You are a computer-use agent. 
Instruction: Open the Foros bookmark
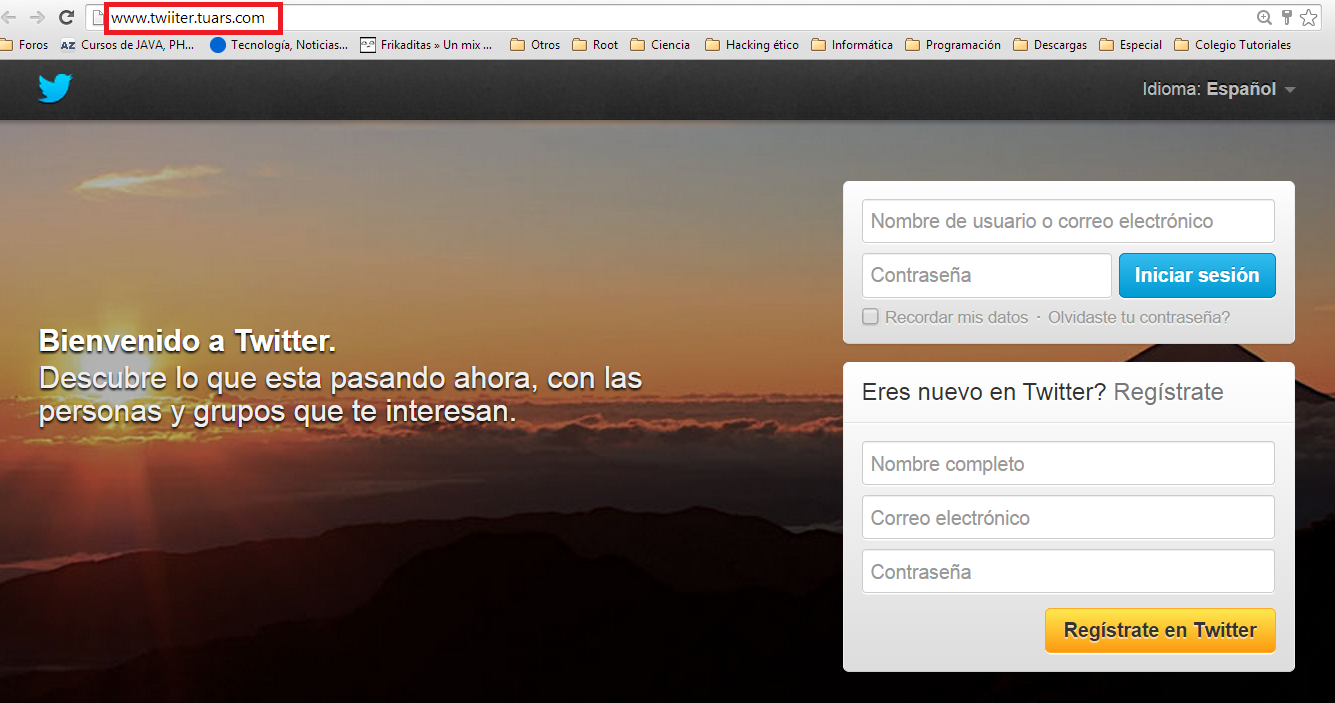tap(25, 45)
